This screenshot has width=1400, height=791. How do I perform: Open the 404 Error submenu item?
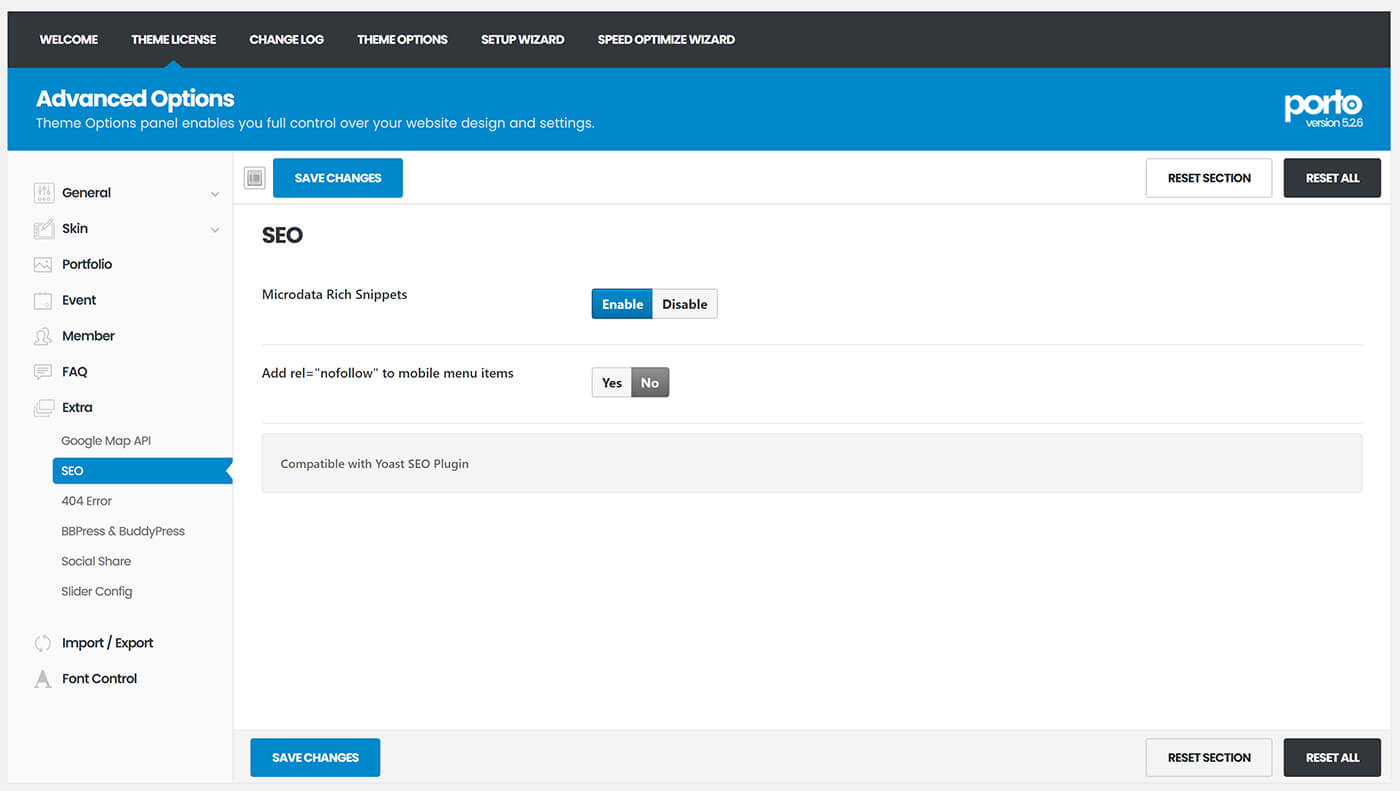coord(87,501)
